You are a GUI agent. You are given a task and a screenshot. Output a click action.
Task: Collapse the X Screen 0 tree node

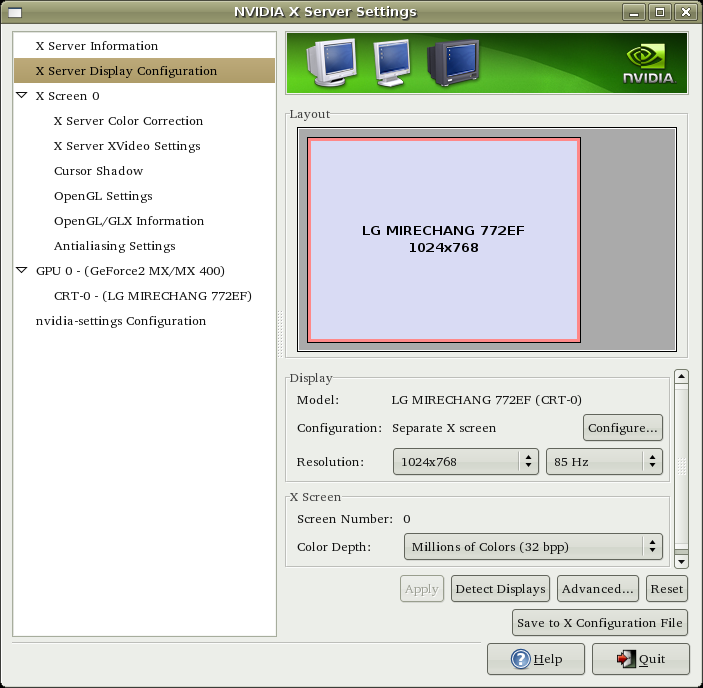22,95
